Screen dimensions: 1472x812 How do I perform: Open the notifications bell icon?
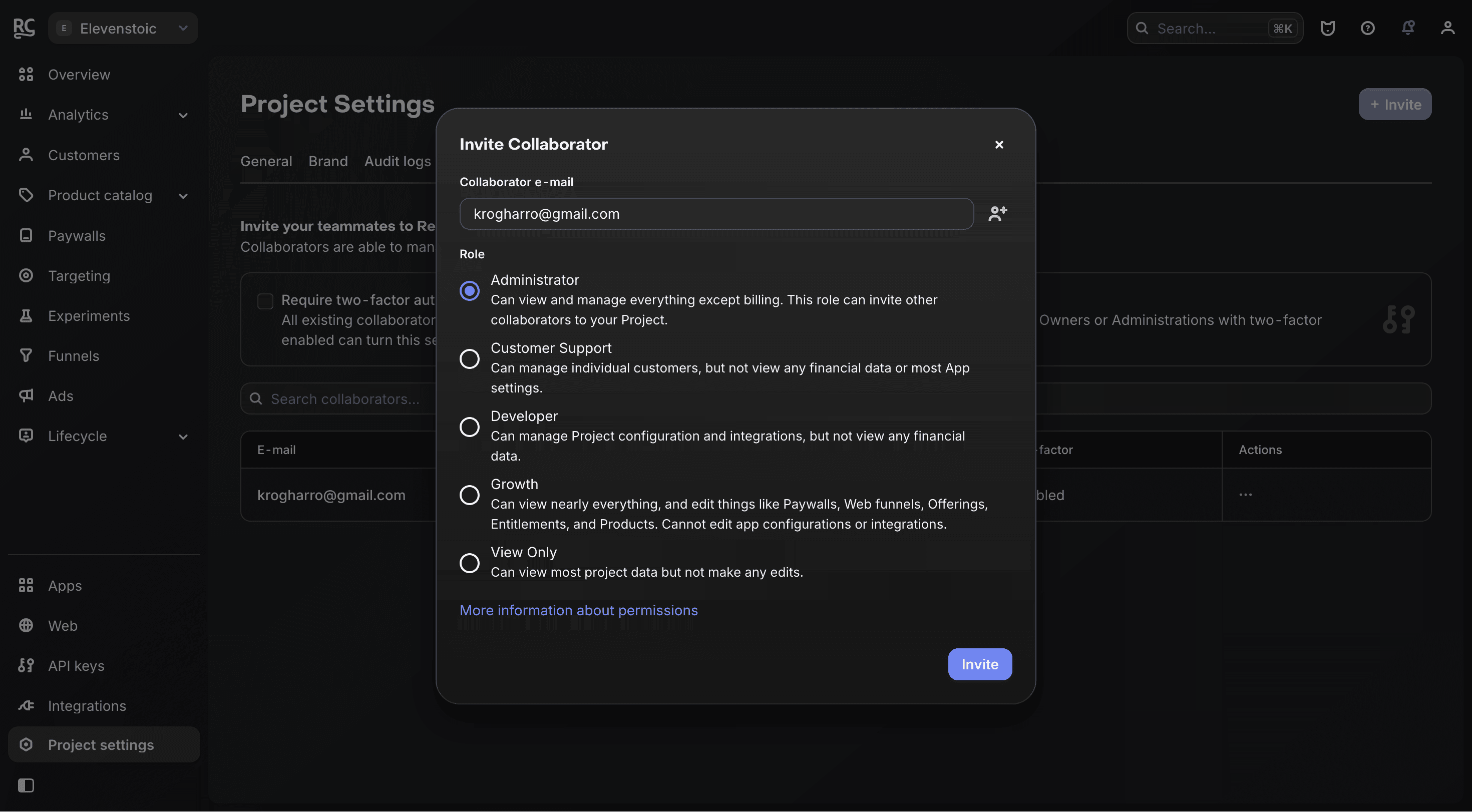[1408, 28]
